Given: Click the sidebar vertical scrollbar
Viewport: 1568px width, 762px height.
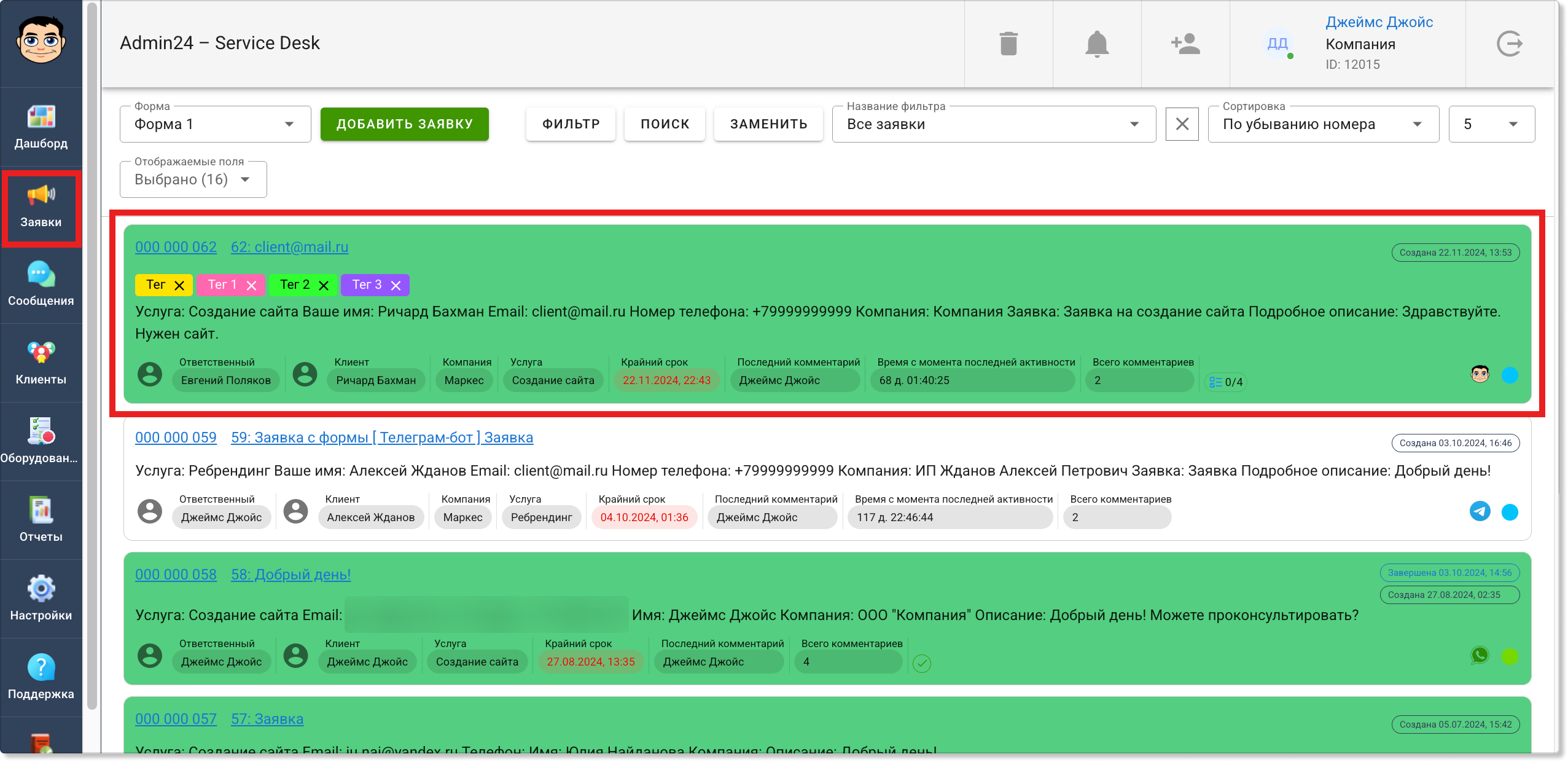Looking at the screenshot, I should click(x=92, y=356).
